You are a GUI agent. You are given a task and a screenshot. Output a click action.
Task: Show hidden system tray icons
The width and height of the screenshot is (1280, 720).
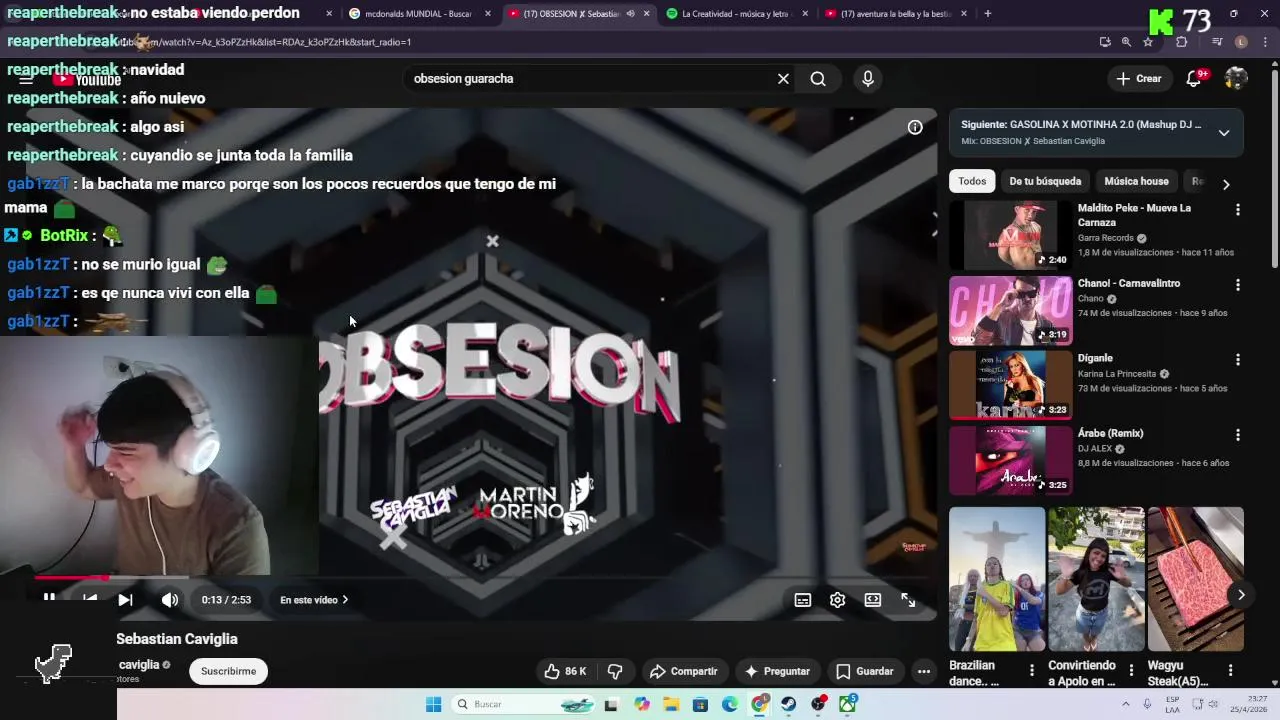tap(1125, 704)
